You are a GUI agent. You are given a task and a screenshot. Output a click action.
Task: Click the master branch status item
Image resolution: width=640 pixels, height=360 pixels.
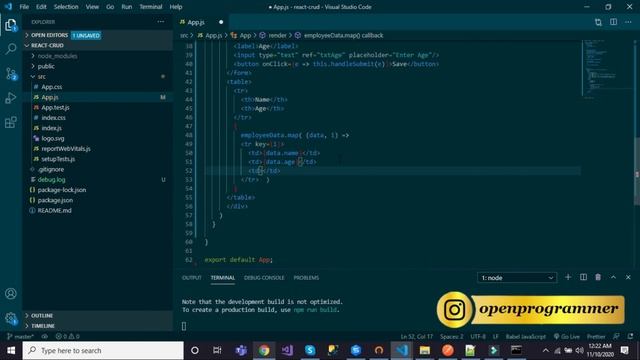[20, 336]
